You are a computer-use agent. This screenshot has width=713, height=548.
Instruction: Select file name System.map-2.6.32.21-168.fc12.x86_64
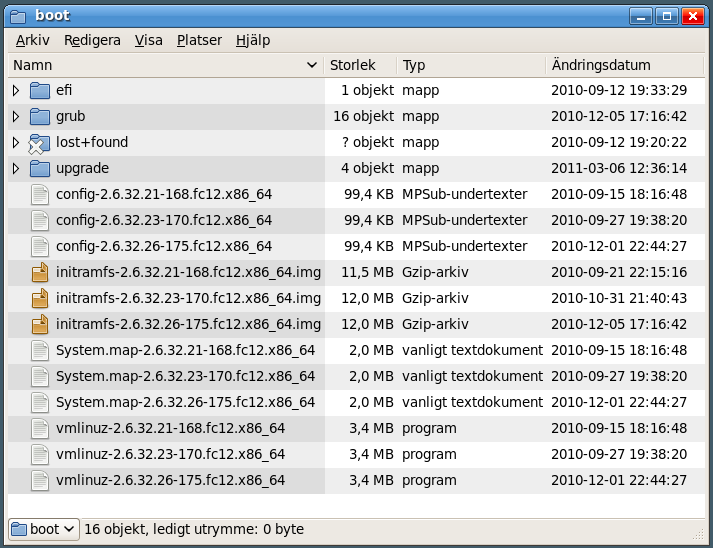tap(186, 351)
